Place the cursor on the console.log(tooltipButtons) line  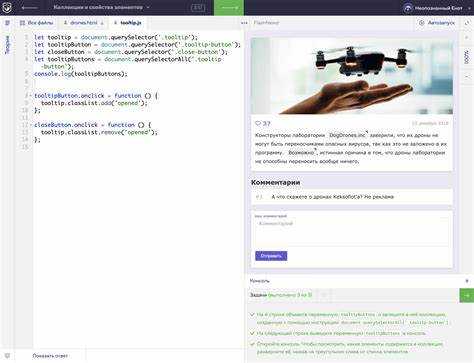click(81, 74)
